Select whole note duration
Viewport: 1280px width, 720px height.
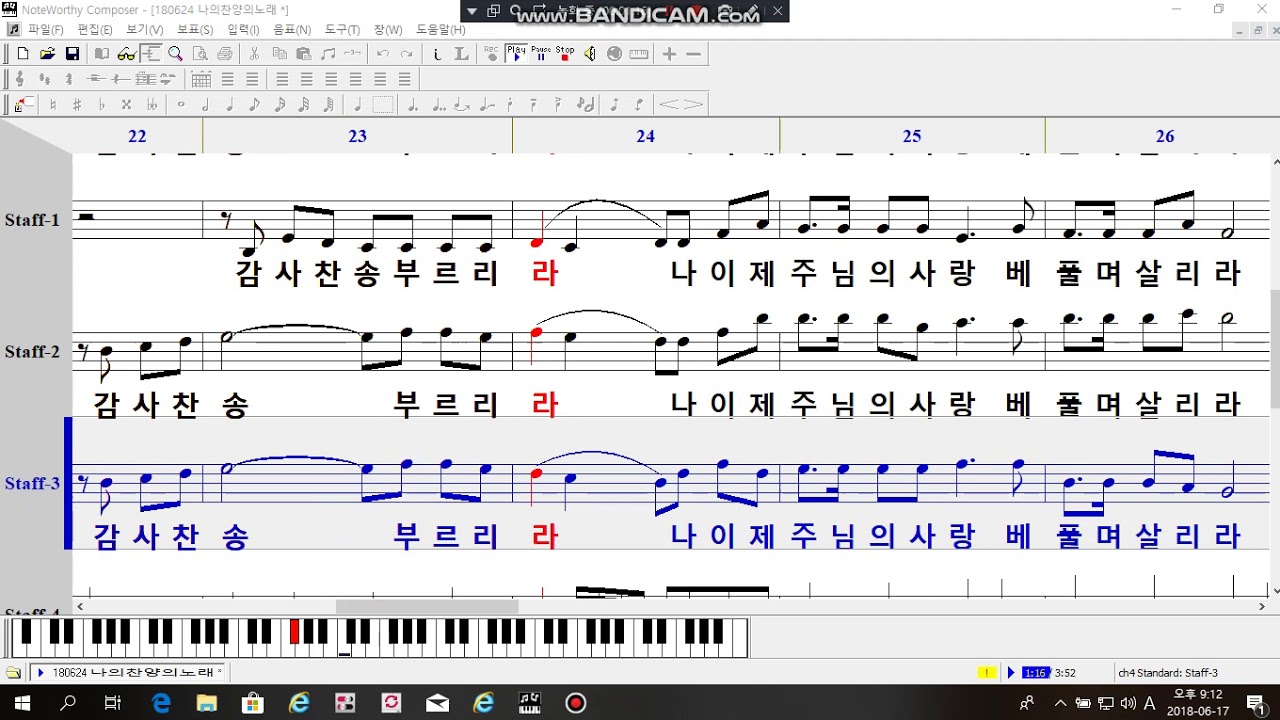coord(181,104)
